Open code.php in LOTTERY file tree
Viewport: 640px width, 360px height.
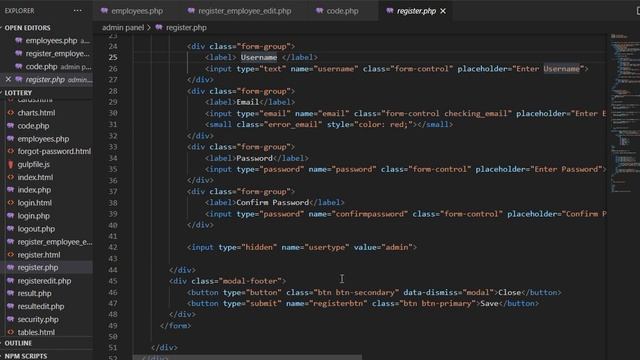click(x=33, y=126)
